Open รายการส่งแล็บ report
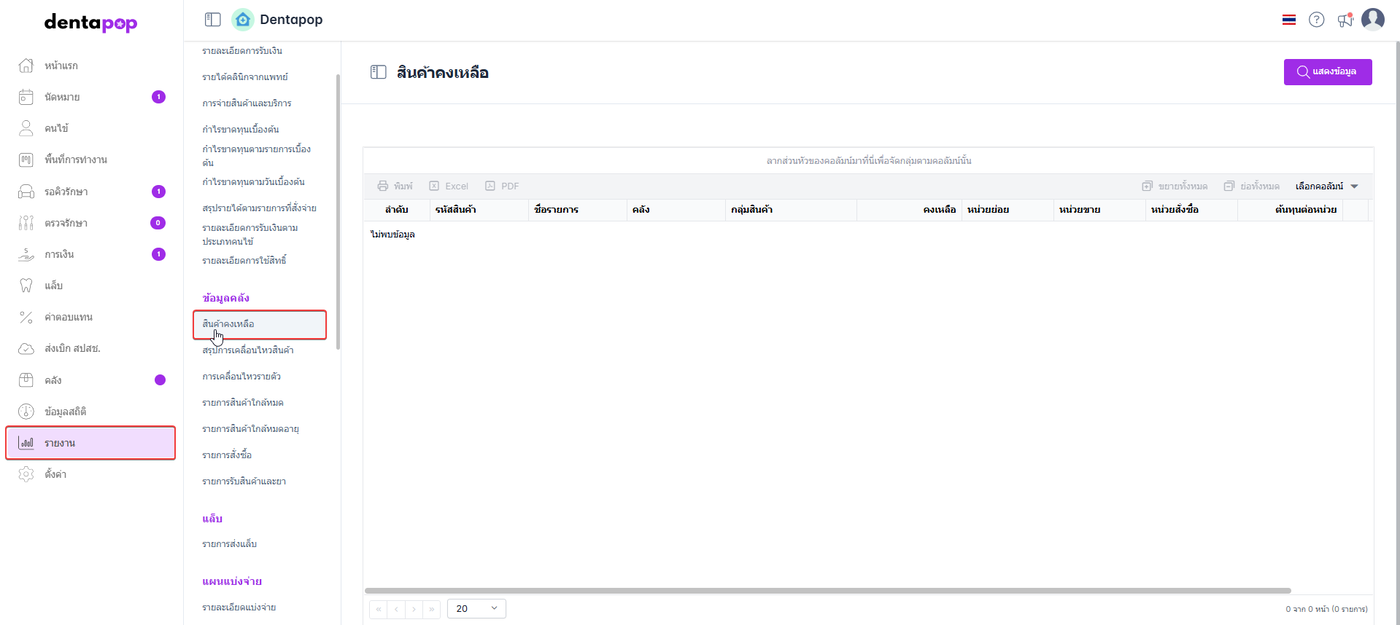The height and width of the screenshot is (625, 1400). click(x=229, y=544)
